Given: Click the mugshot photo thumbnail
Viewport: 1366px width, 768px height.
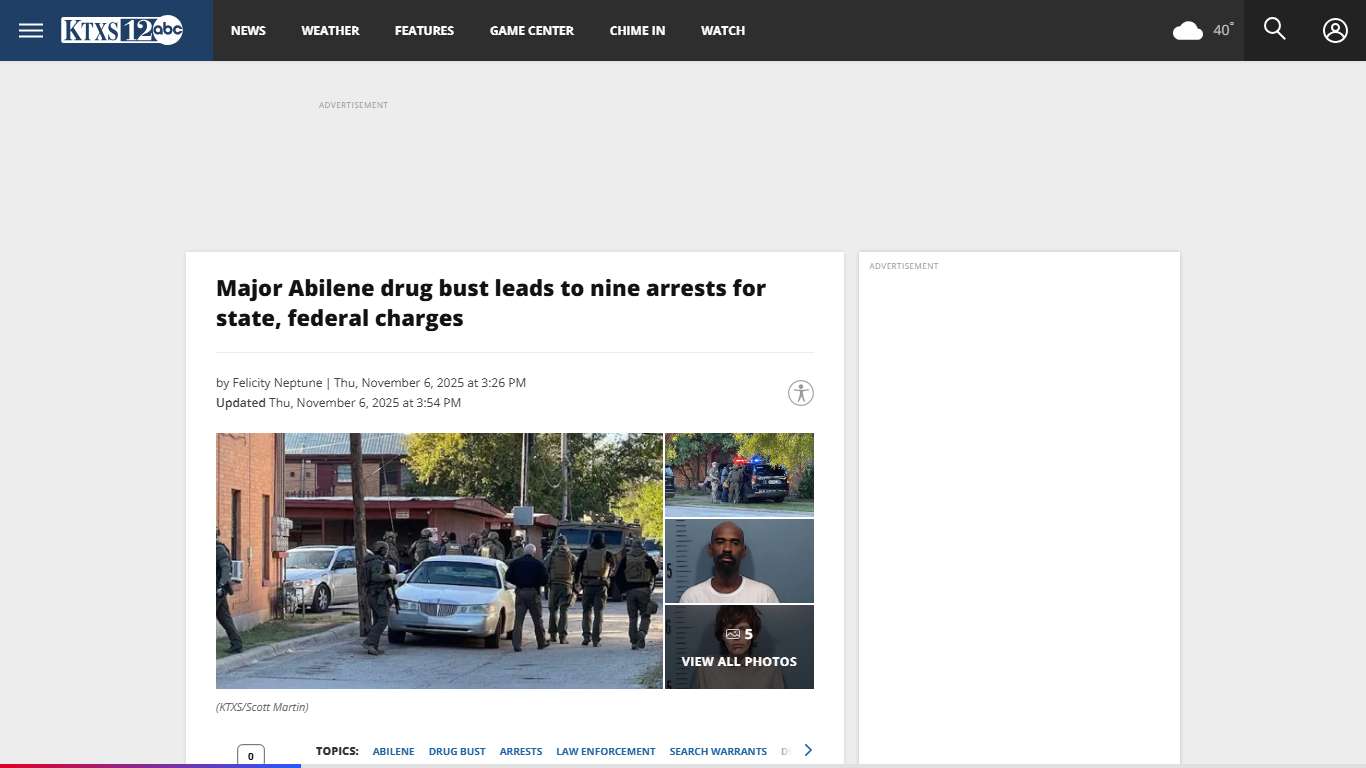Looking at the screenshot, I should coord(739,560).
